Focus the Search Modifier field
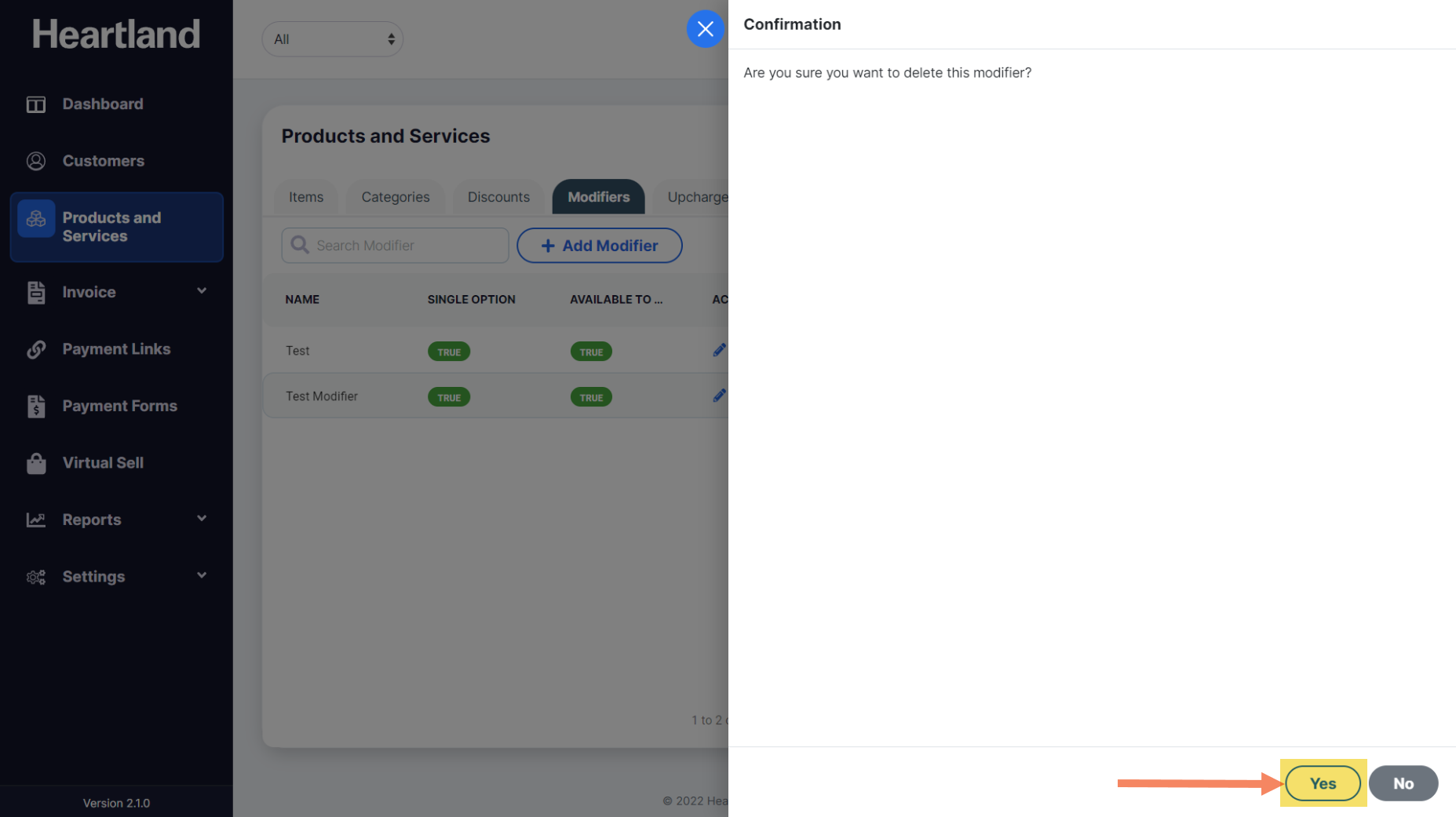Image resolution: width=1456 pixels, height=817 pixels. click(x=396, y=246)
